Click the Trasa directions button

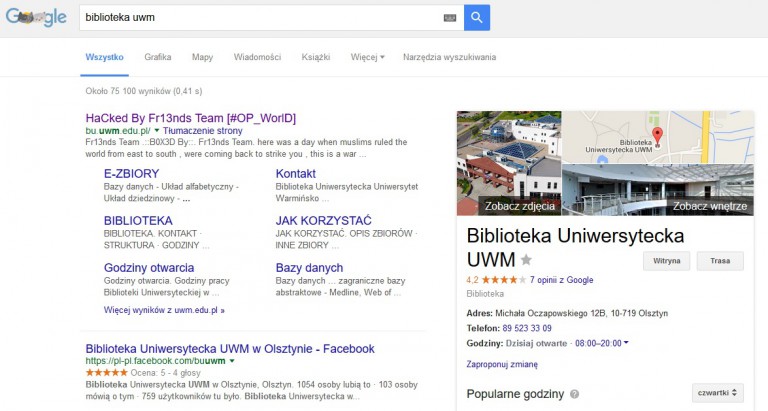click(x=720, y=261)
